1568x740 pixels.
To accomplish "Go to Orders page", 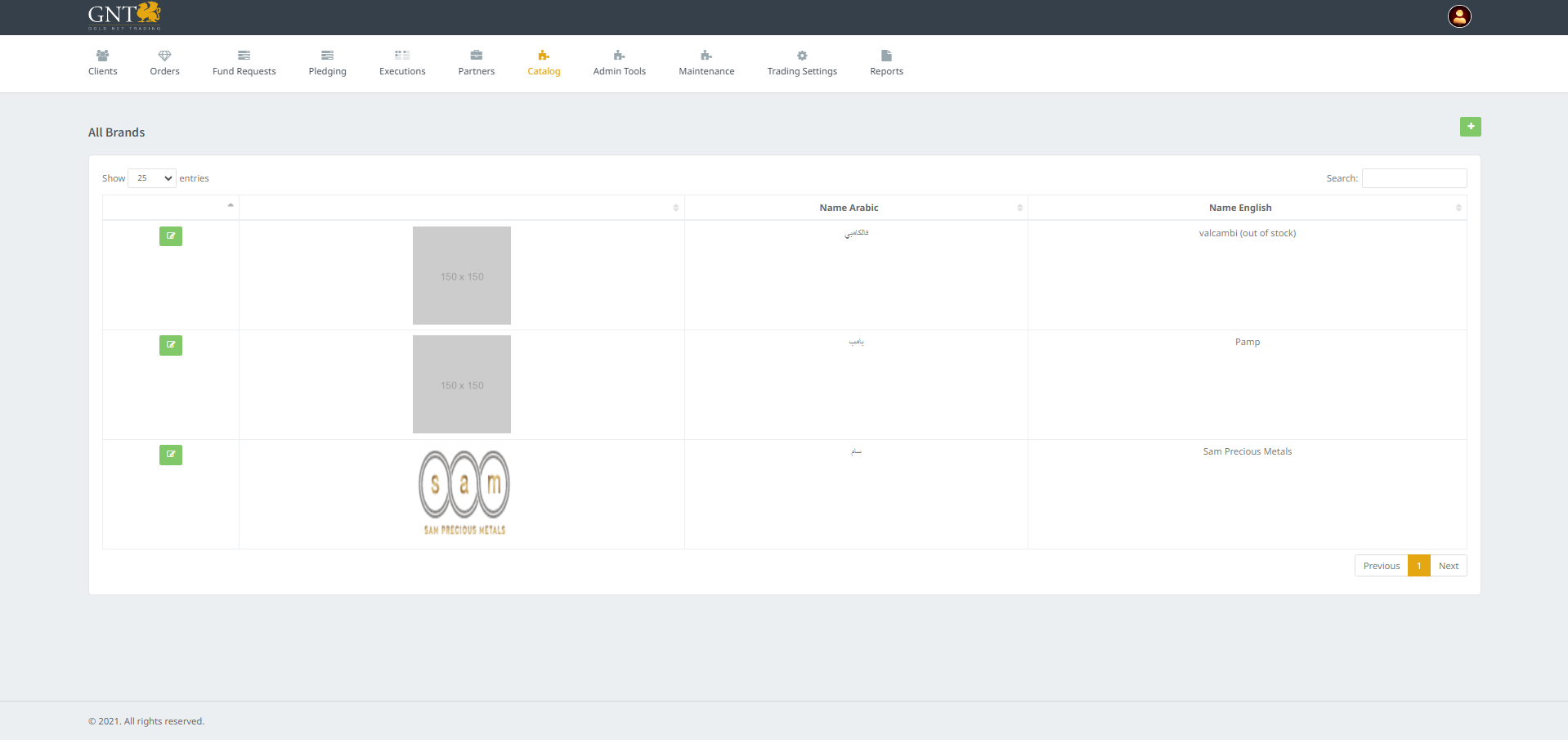I will (164, 63).
